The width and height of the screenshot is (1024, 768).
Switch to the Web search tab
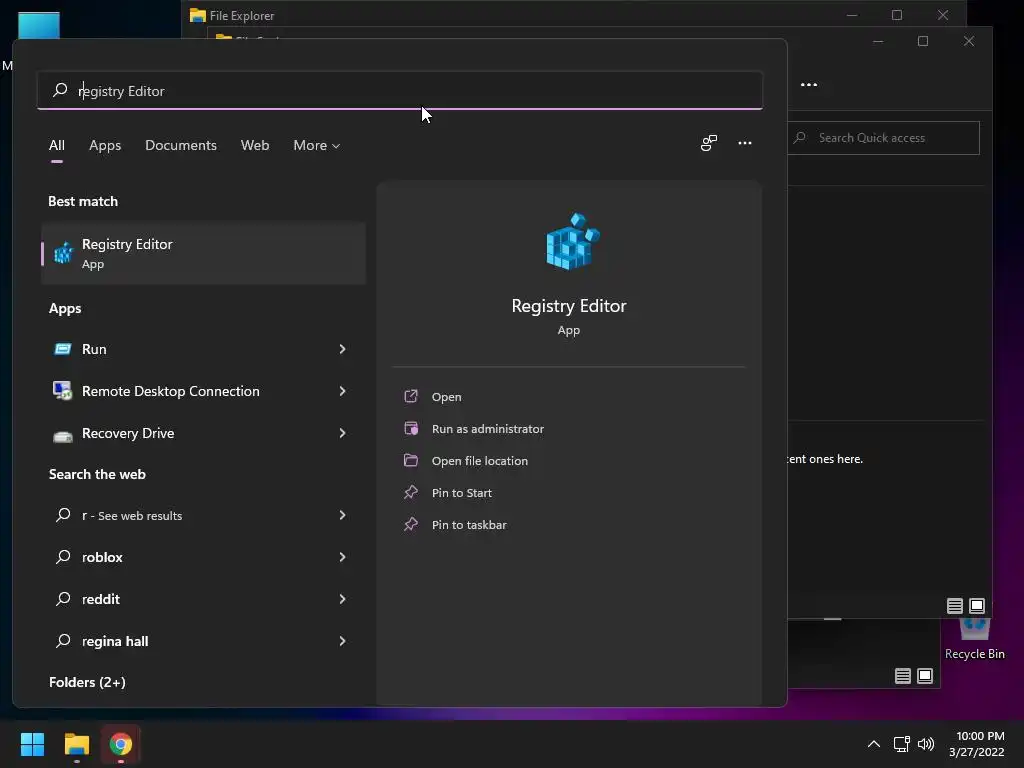(x=255, y=146)
